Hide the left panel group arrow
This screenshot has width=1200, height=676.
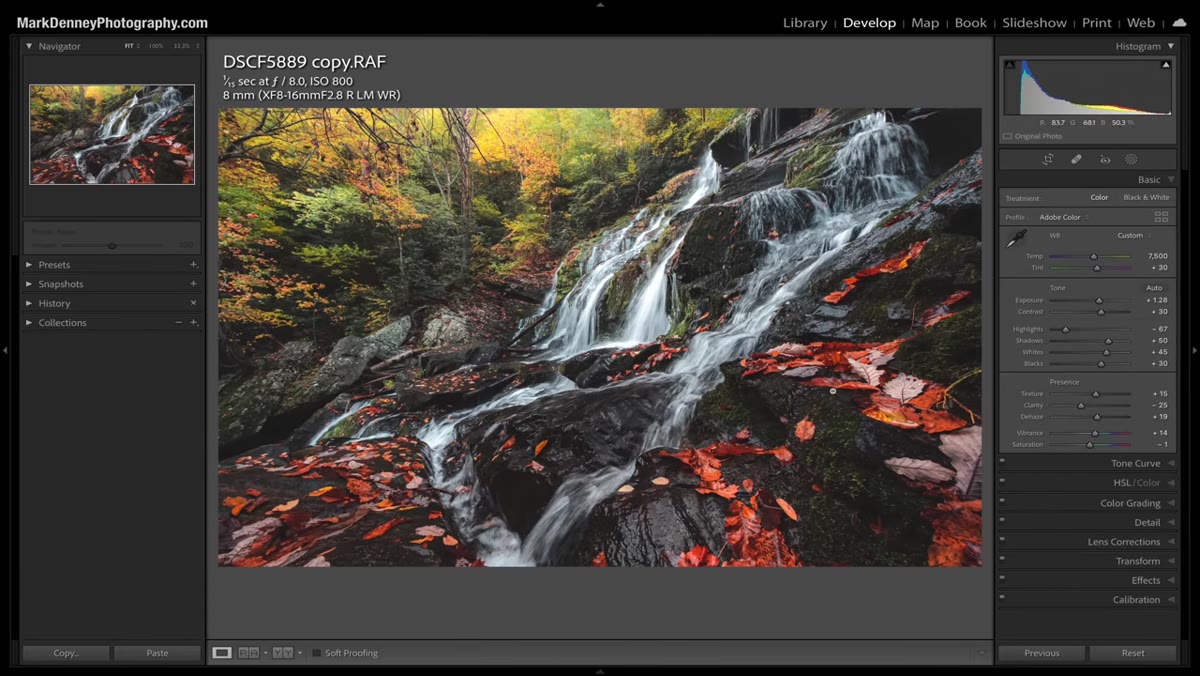pos(5,350)
